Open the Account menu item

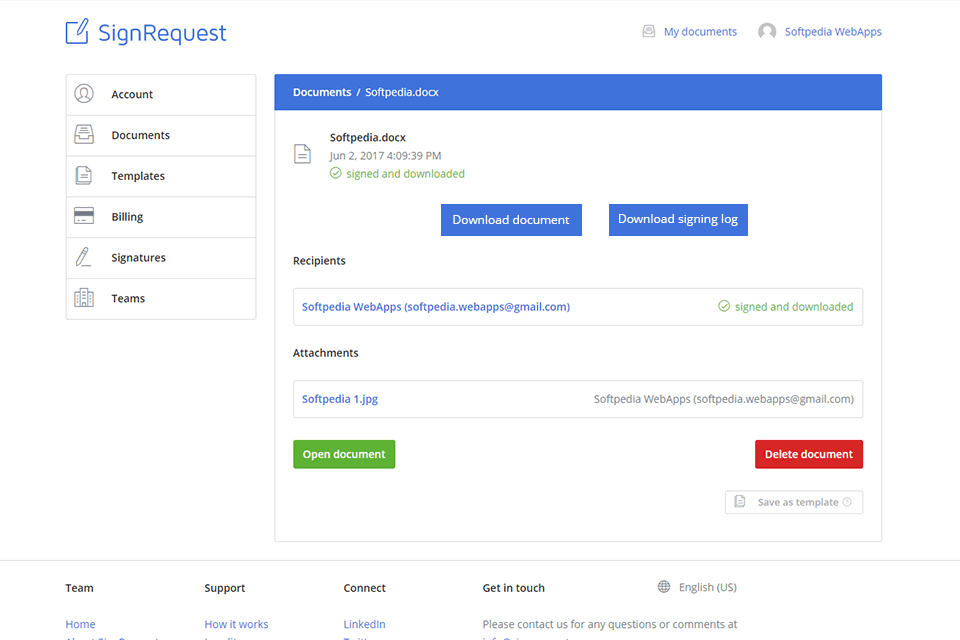tap(161, 94)
